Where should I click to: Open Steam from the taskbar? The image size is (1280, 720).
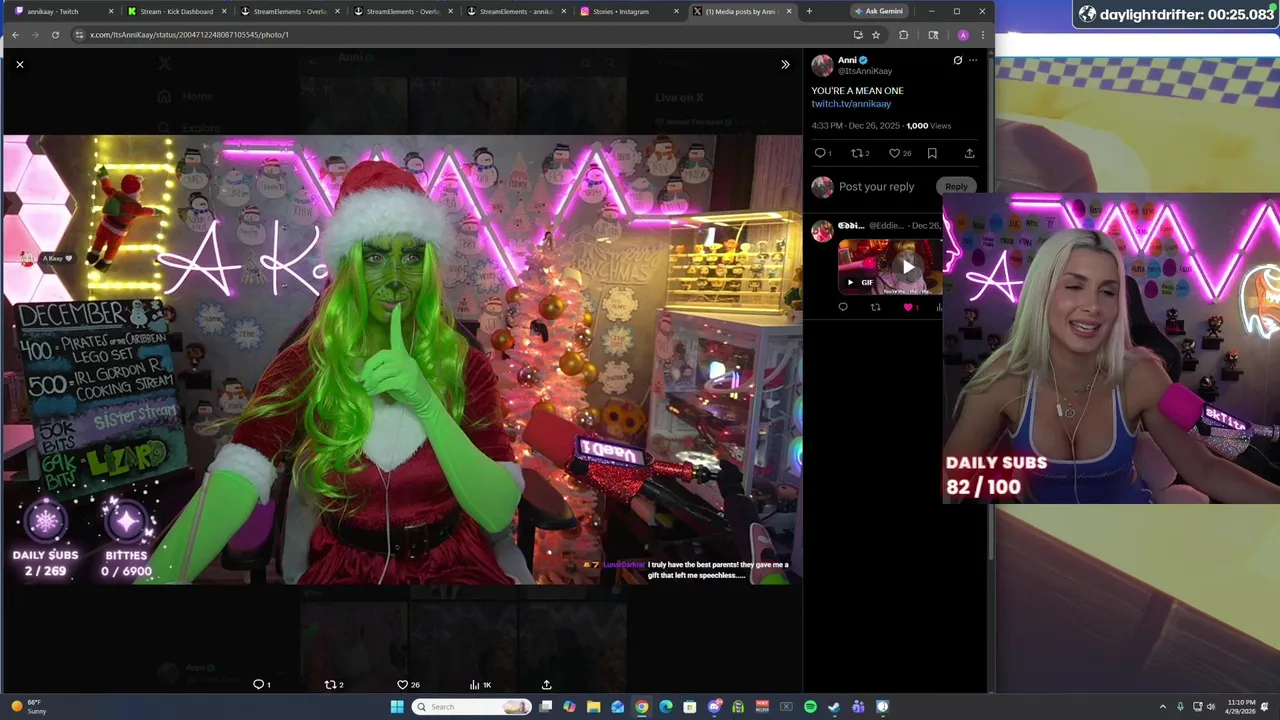(x=834, y=707)
